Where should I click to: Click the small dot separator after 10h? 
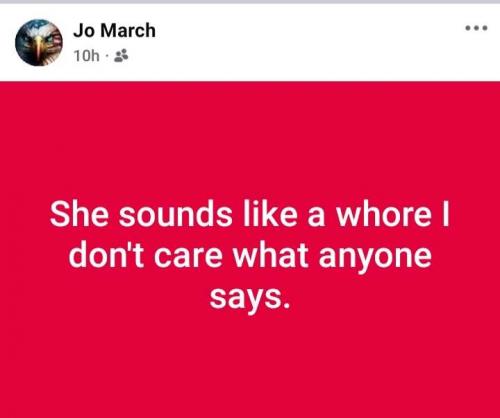107,56
